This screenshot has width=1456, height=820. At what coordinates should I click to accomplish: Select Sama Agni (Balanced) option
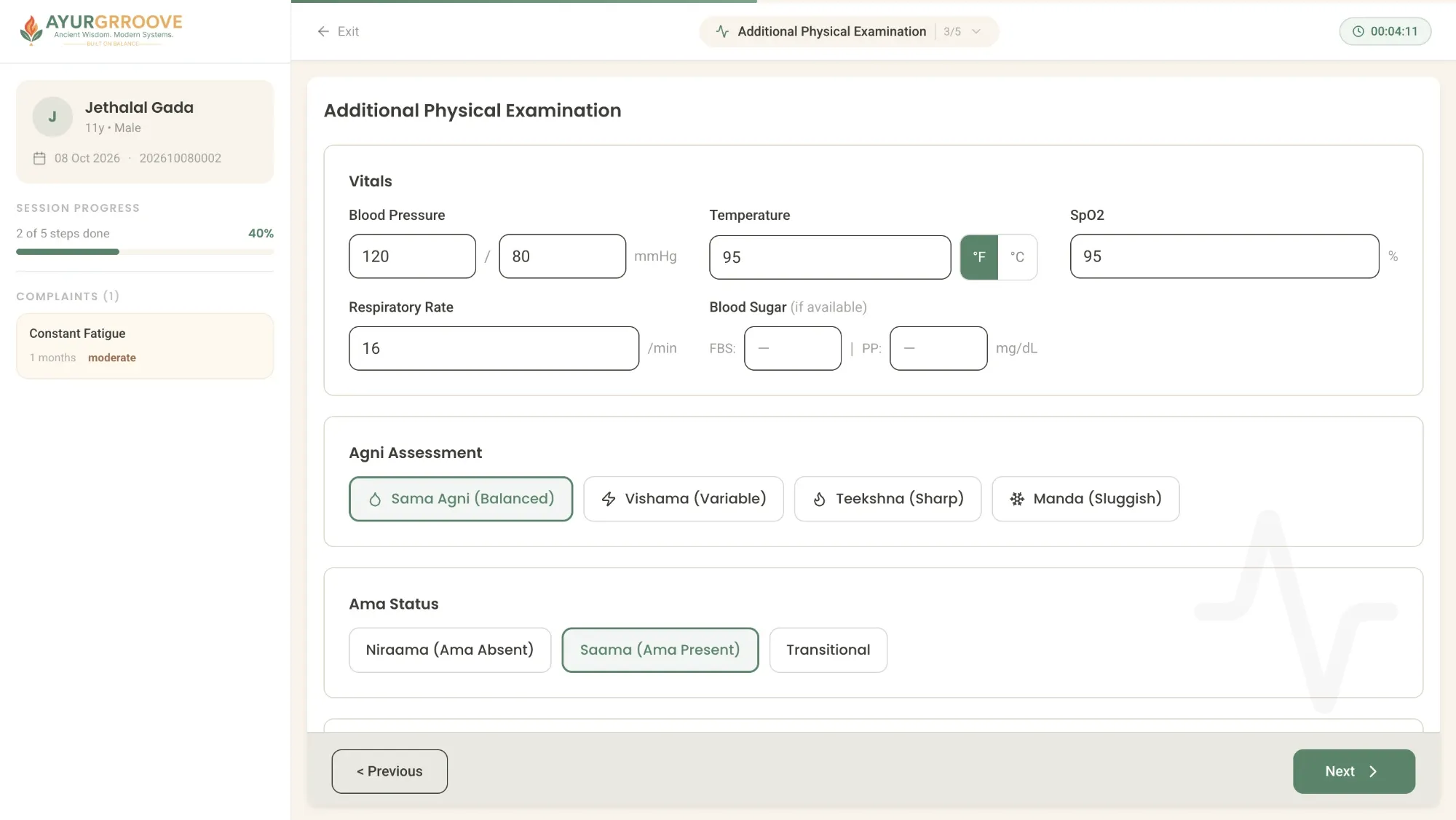tap(461, 499)
